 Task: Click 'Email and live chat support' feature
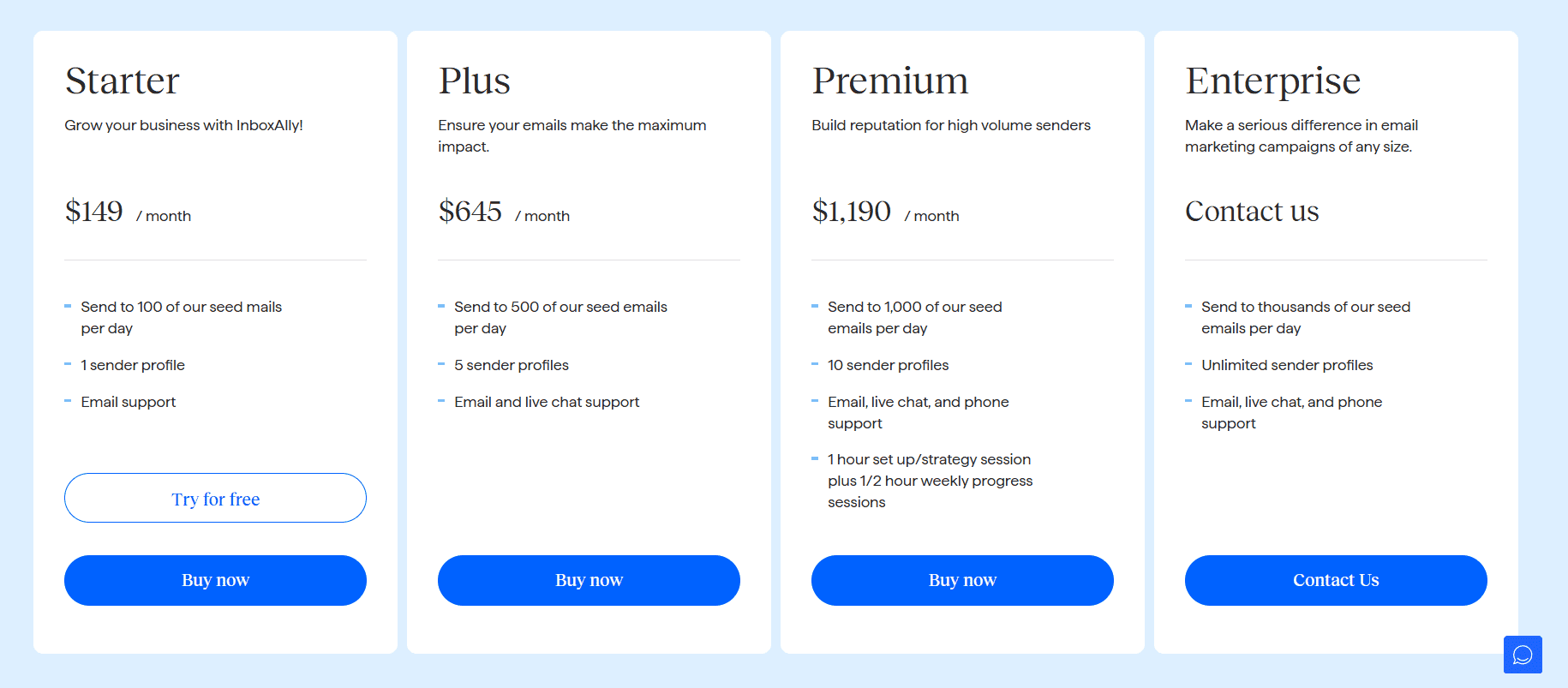pos(547,402)
